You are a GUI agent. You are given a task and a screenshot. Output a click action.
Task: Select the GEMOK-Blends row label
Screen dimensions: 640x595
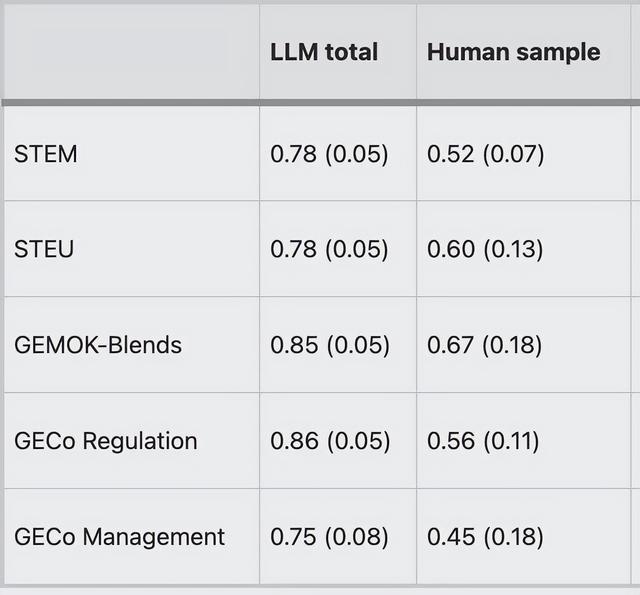(98, 345)
